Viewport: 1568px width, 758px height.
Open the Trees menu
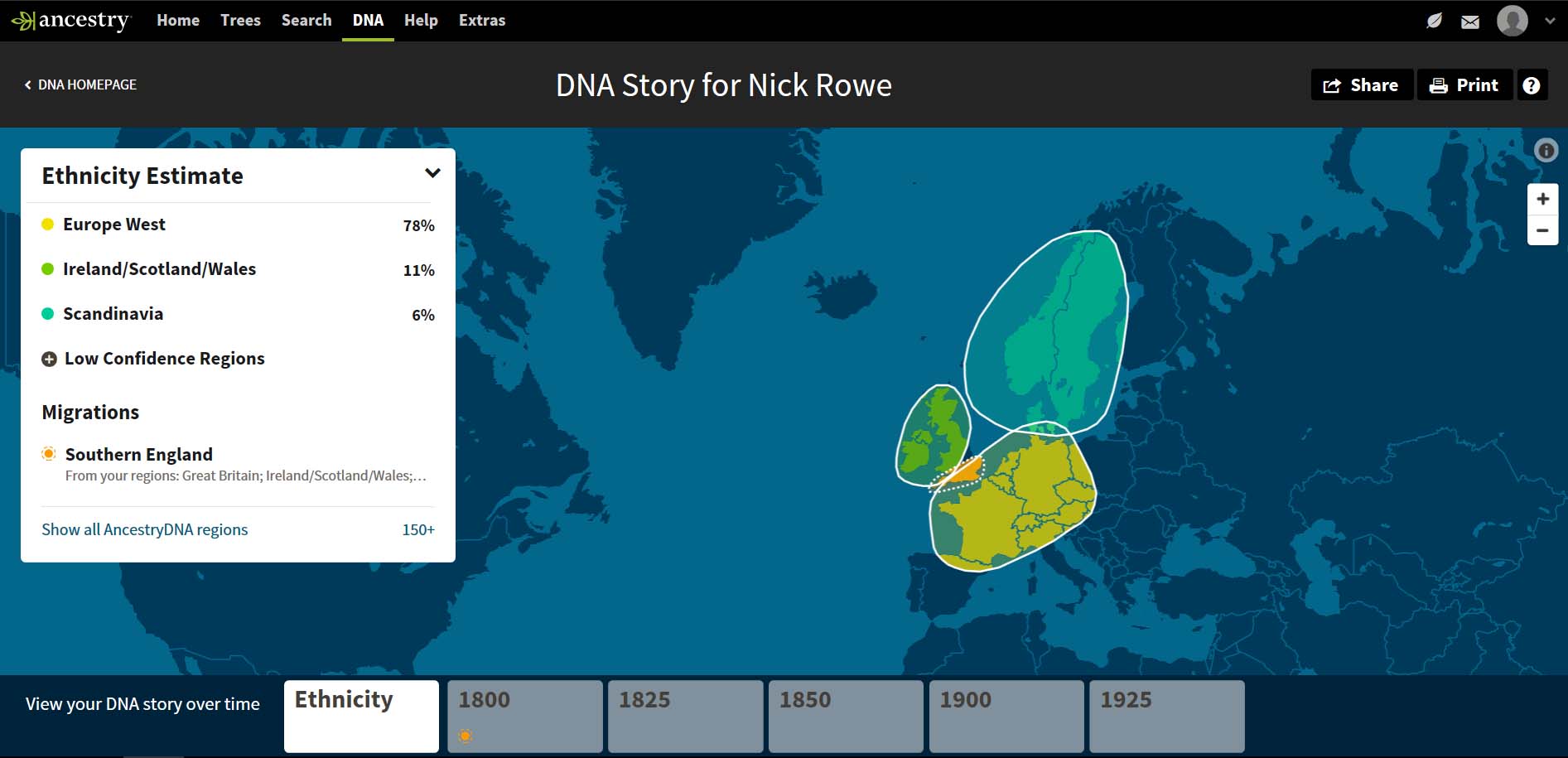pos(240,21)
